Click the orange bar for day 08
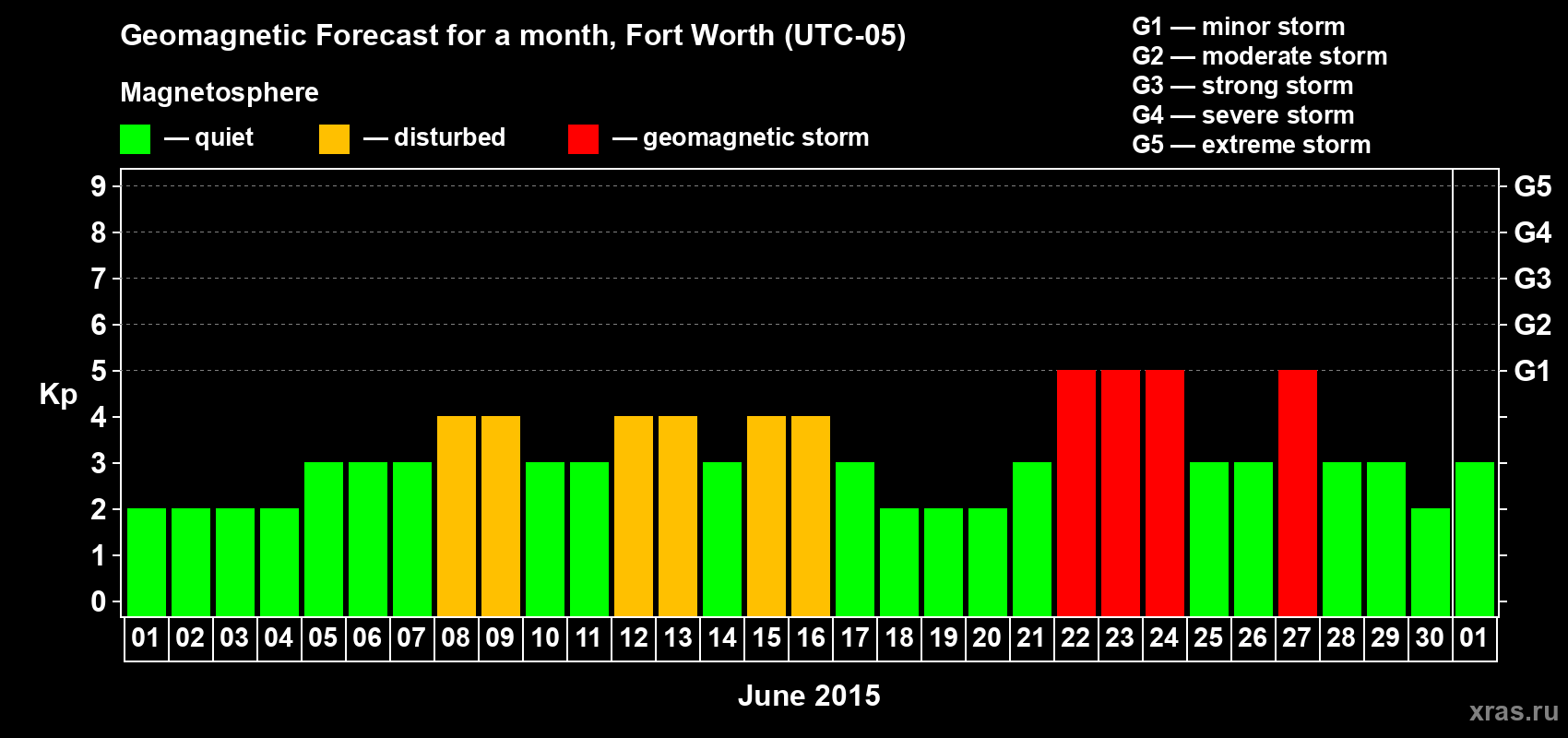This screenshot has width=1568, height=738. pos(457,516)
